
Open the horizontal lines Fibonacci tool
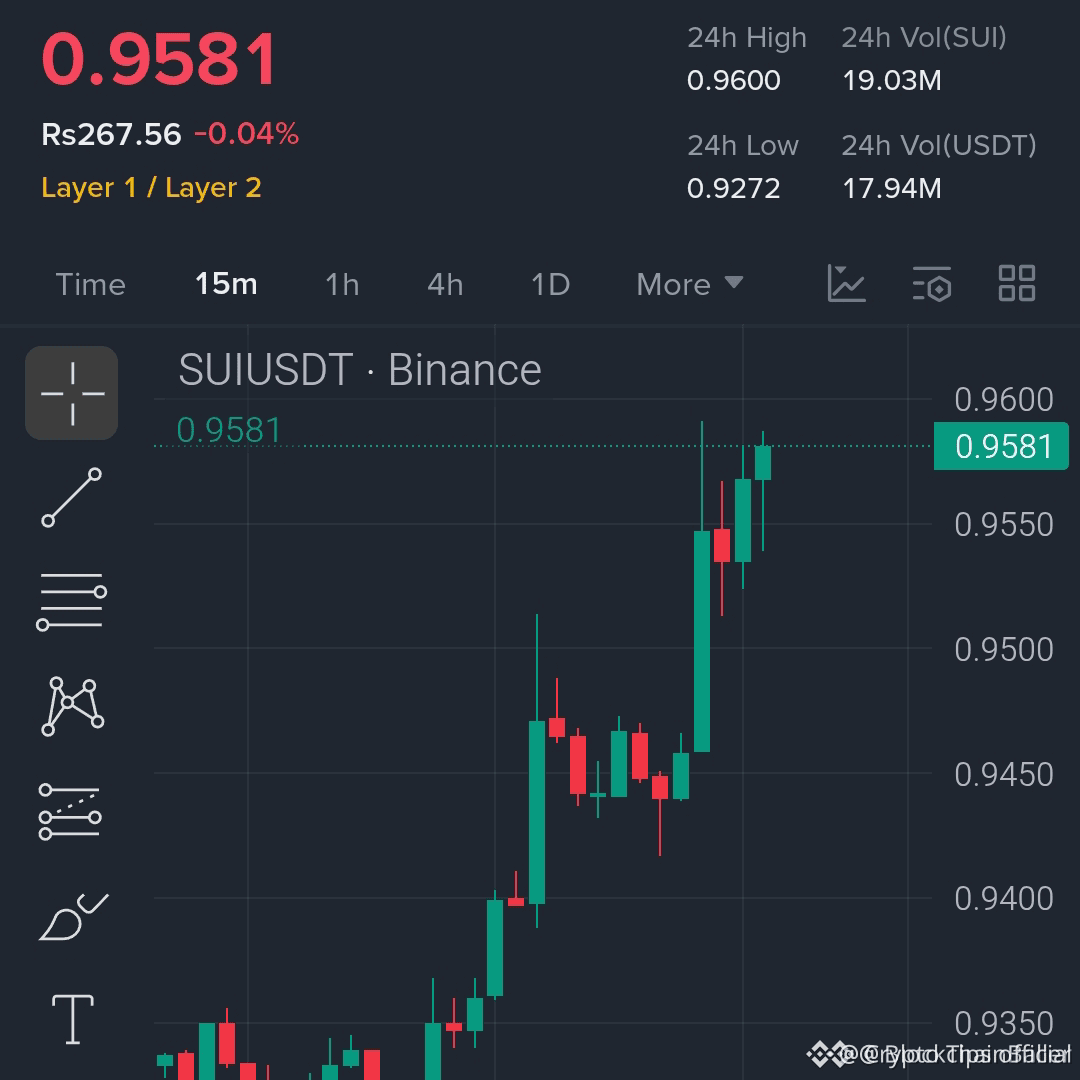pyautogui.click(x=72, y=601)
